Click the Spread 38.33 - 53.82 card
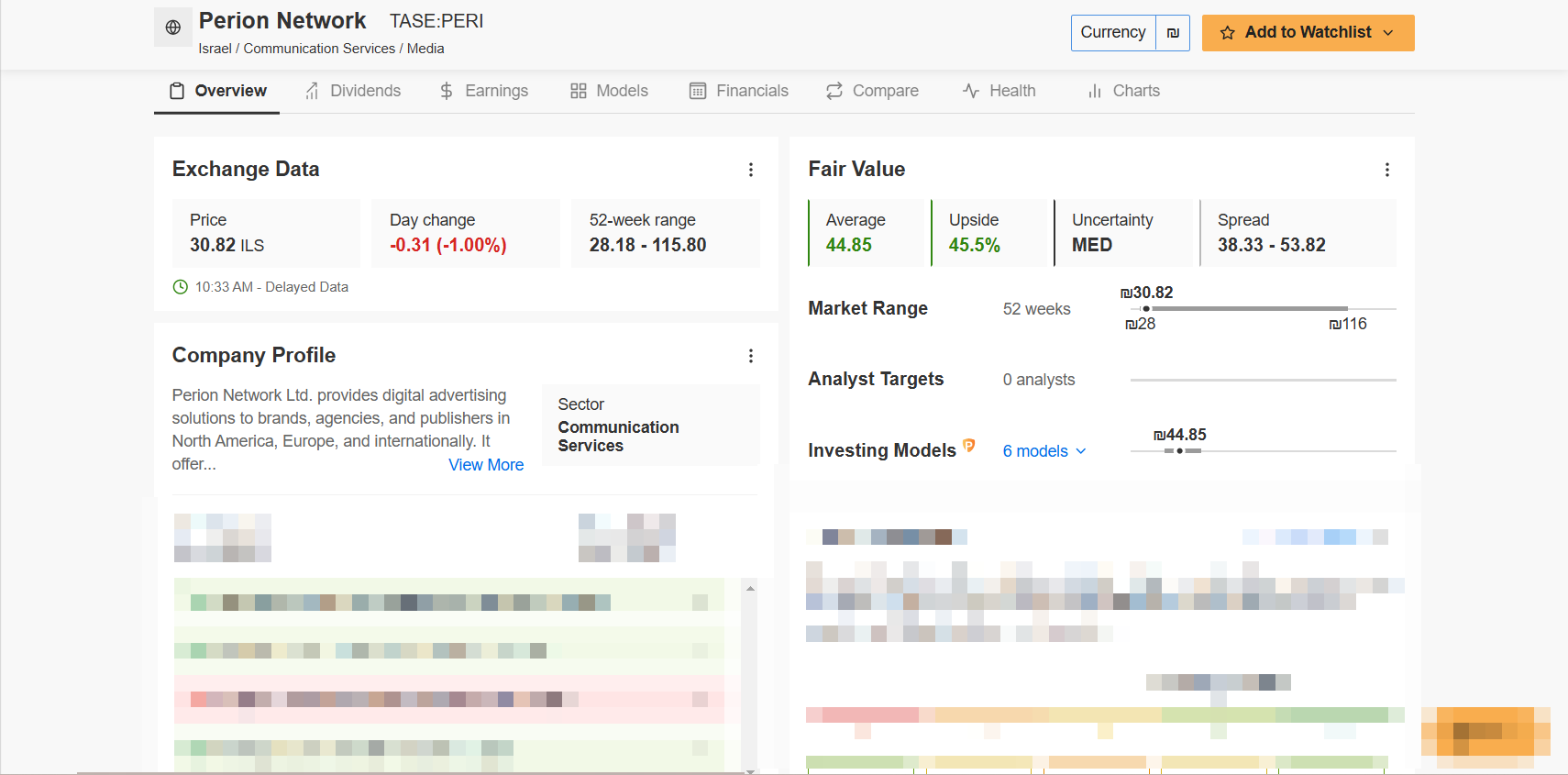Image resolution: width=1568 pixels, height=775 pixels. (1298, 233)
